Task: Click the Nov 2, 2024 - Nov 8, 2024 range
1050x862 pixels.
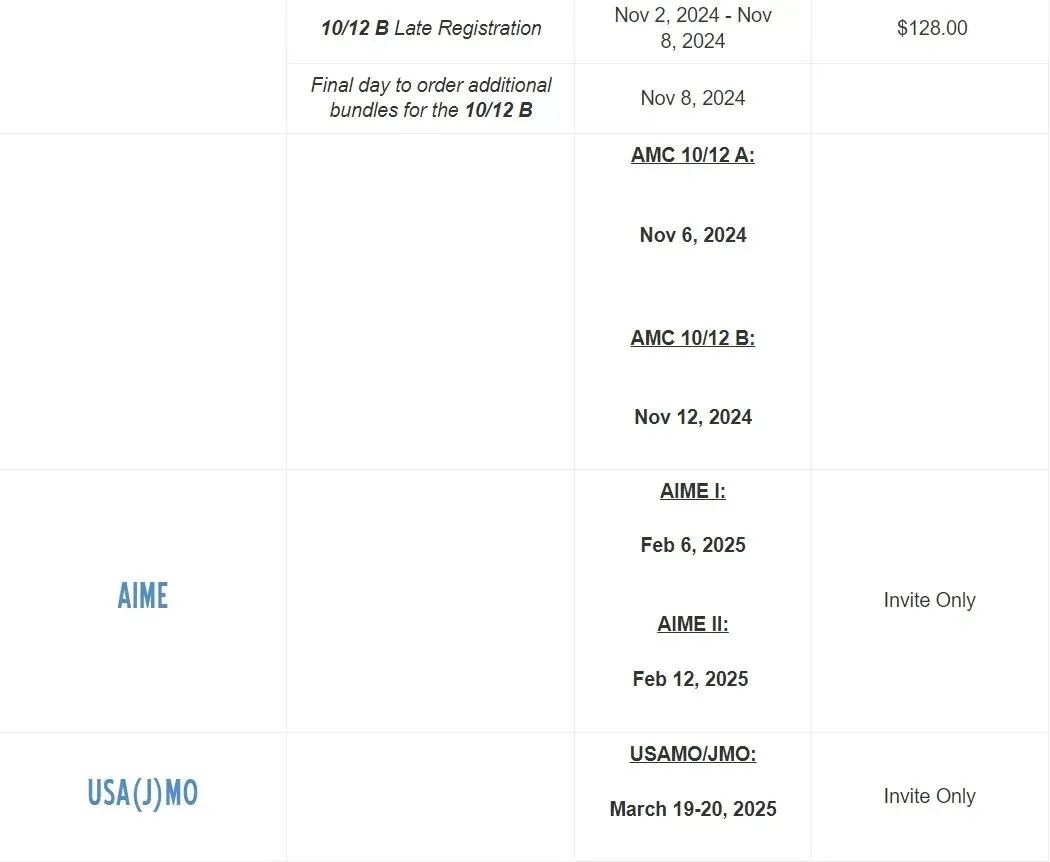Action: 692,28
